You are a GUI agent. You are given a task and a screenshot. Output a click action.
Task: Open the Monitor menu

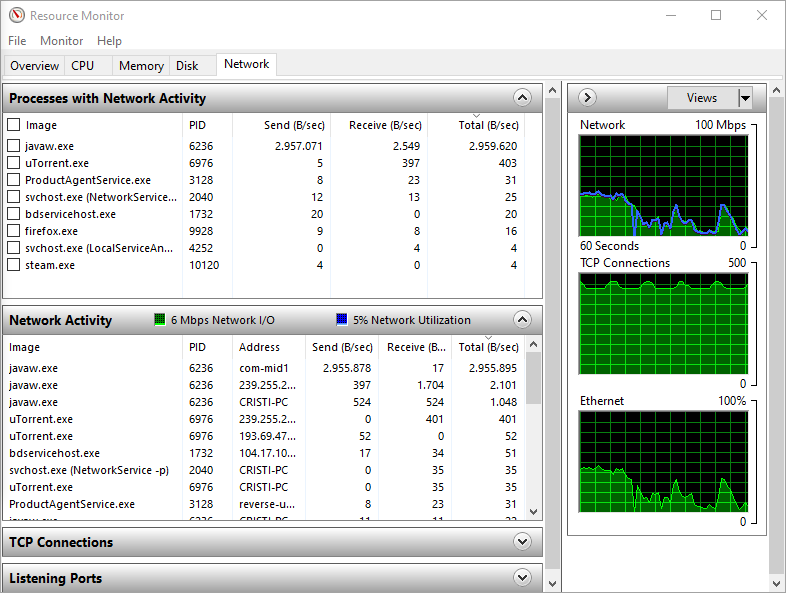(x=62, y=41)
